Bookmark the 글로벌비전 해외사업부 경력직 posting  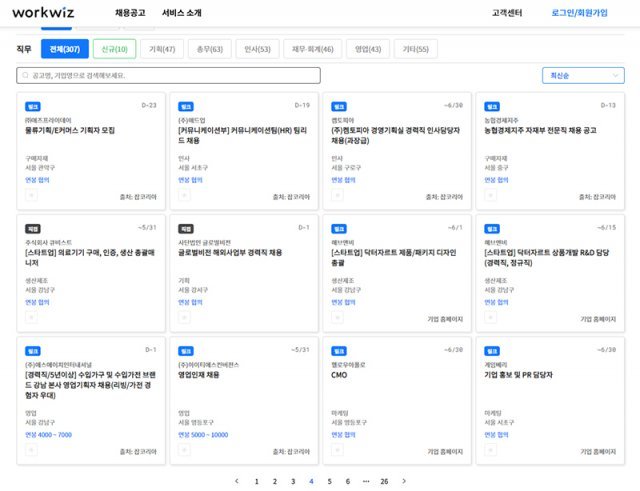click(x=184, y=317)
